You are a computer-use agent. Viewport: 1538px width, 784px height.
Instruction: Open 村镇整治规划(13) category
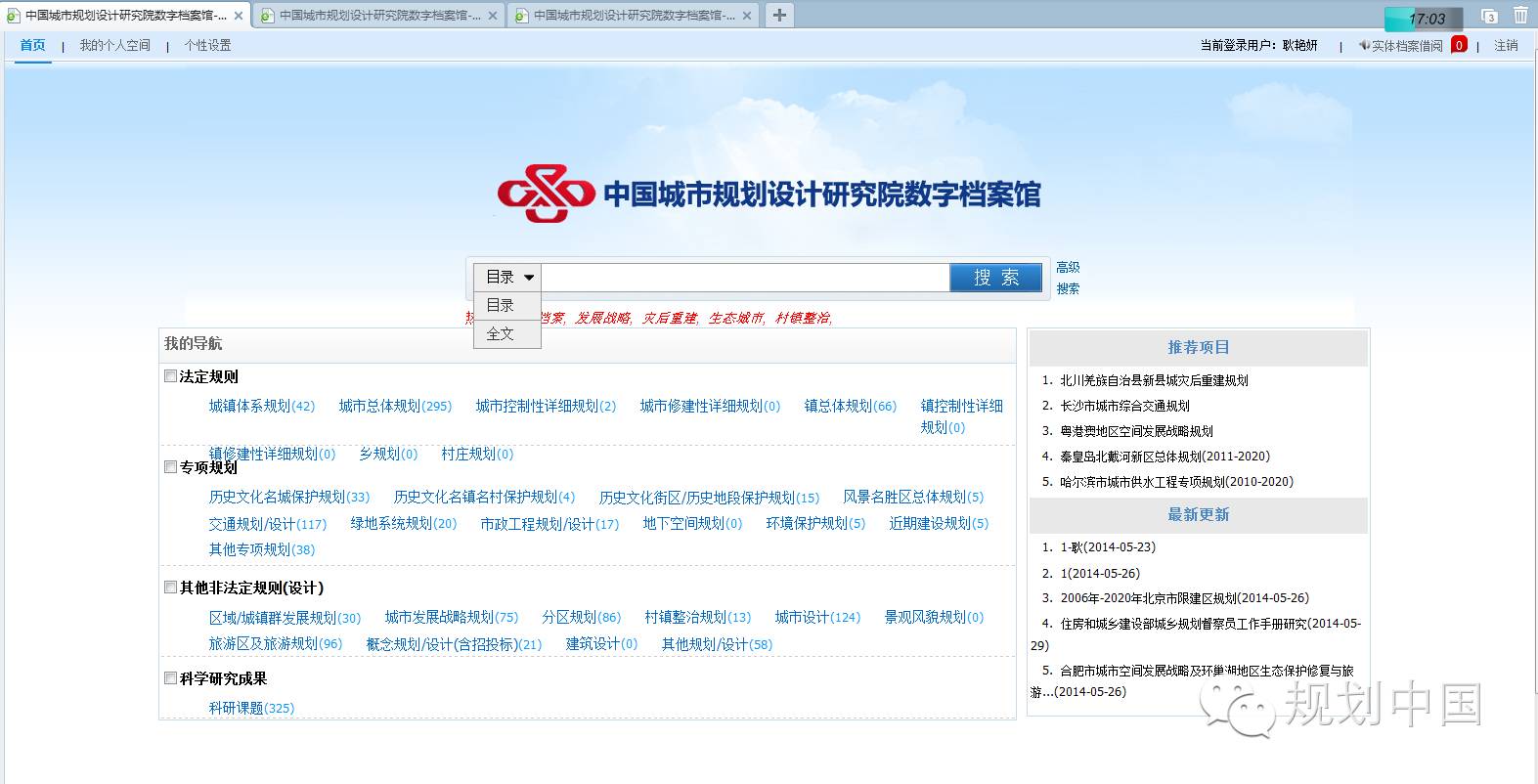point(698,617)
